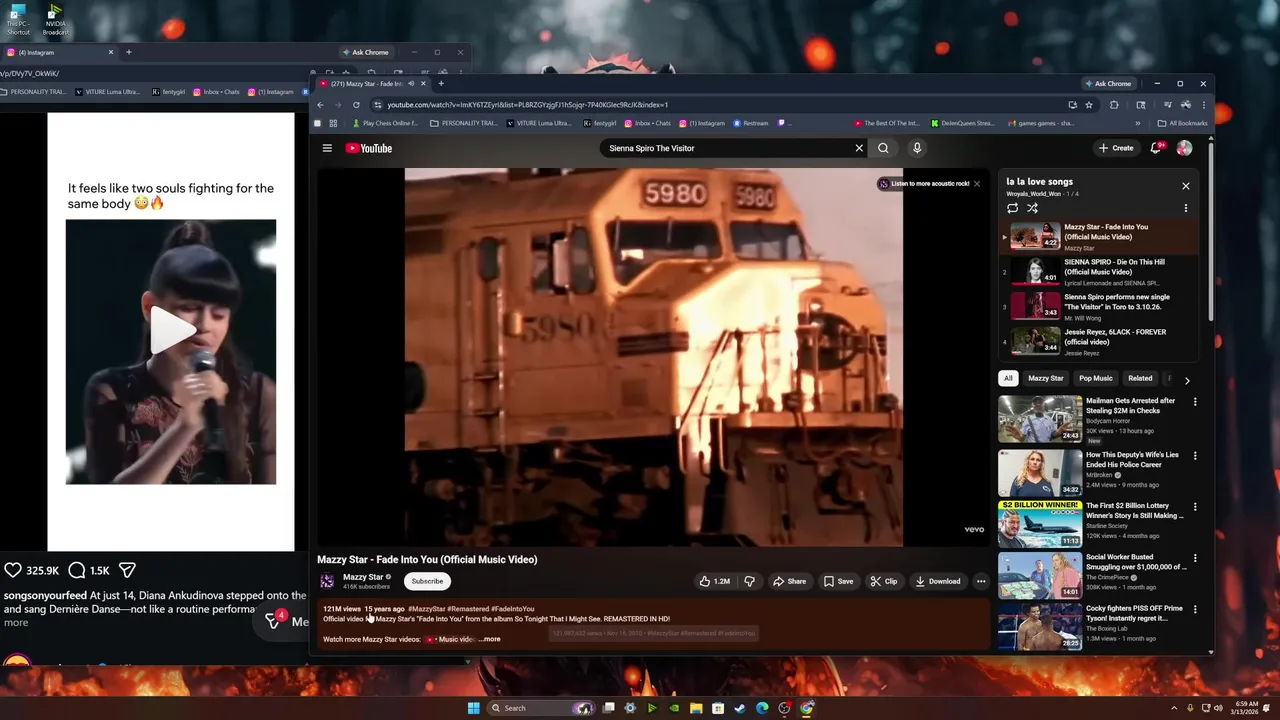Download the video

(x=938, y=581)
